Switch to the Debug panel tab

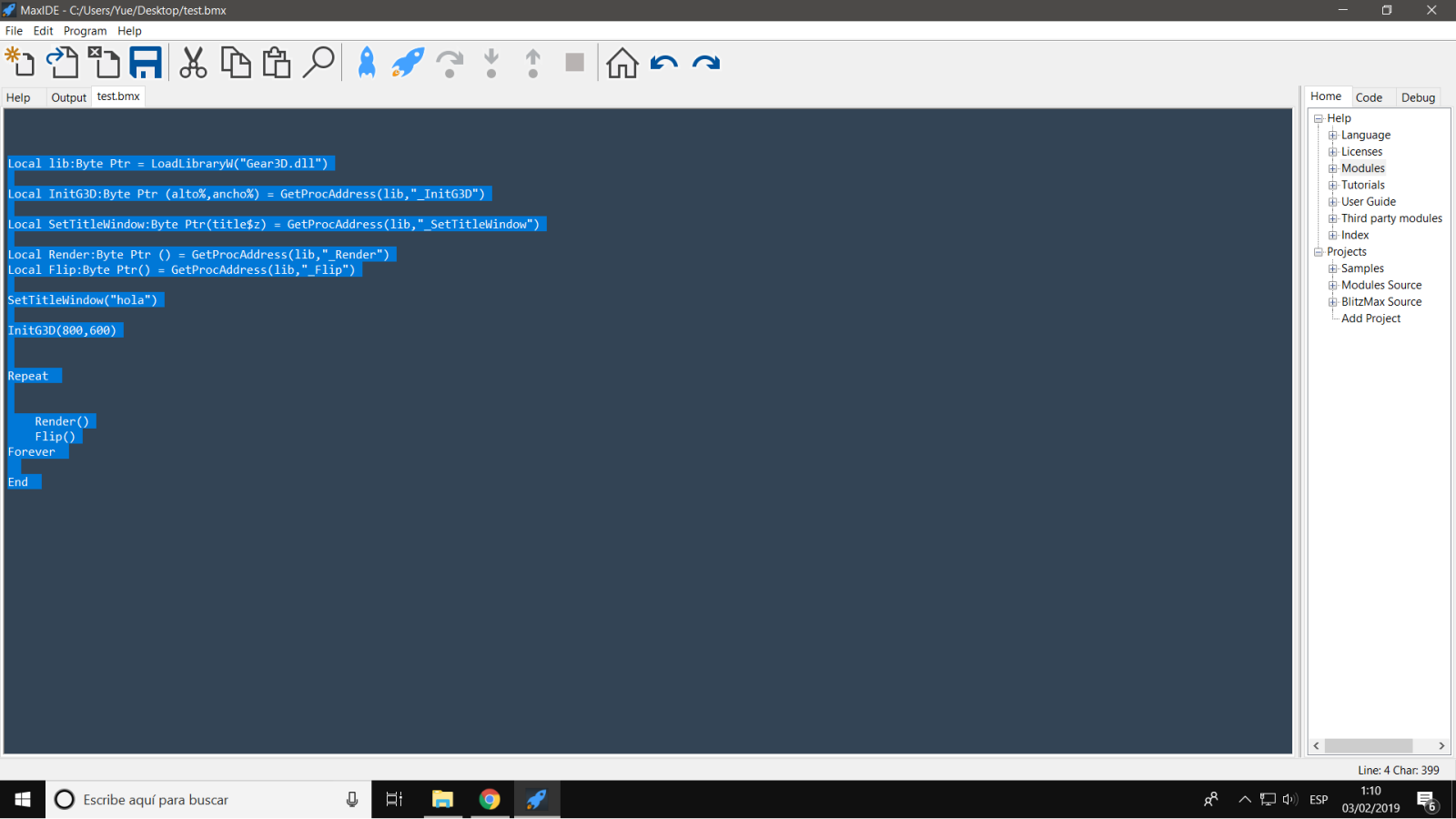[x=1417, y=97]
